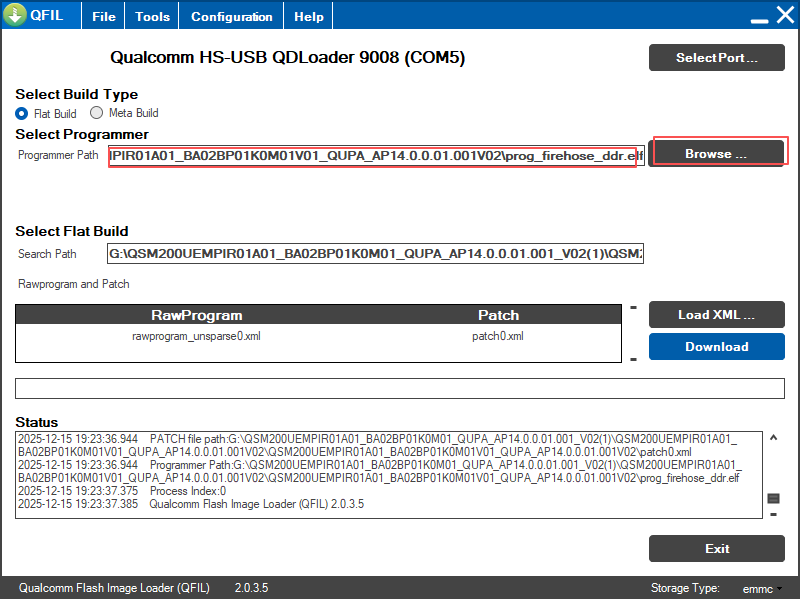The height and width of the screenshot is (599, 800).
Task: Click the minus icon left of Download button
Action: pos(633,357)
